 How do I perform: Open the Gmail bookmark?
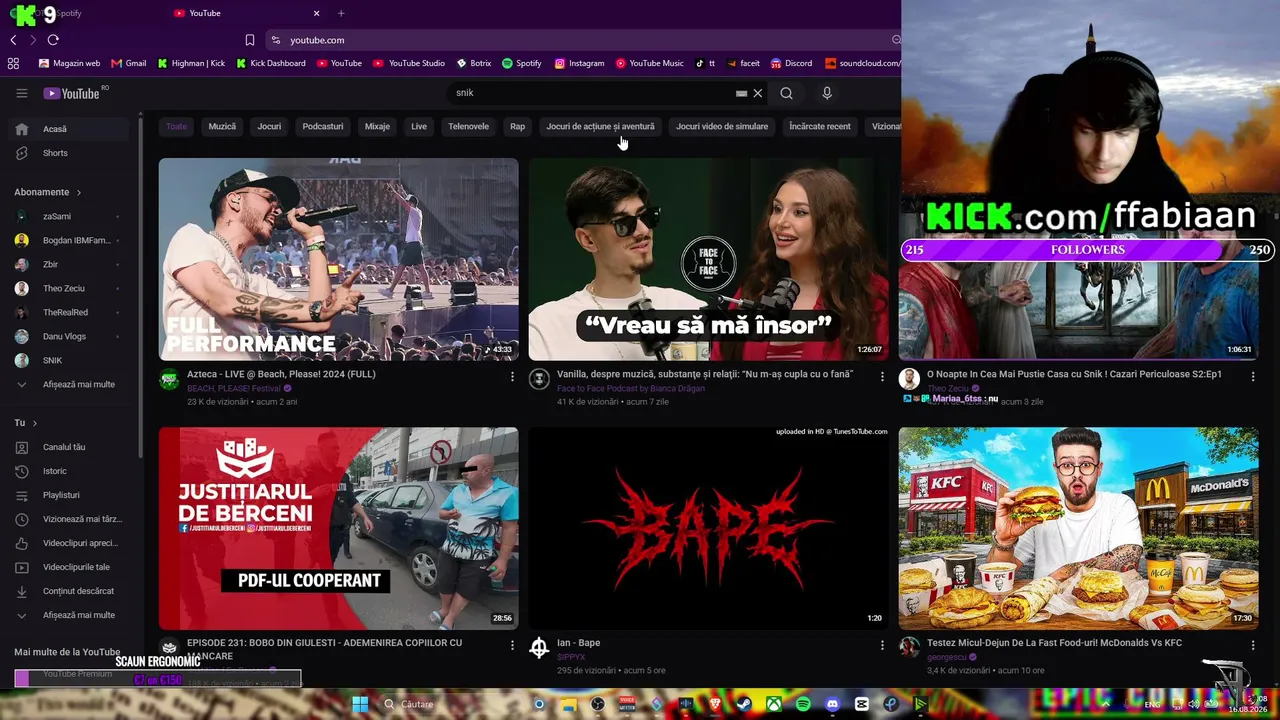coord(129,63)
